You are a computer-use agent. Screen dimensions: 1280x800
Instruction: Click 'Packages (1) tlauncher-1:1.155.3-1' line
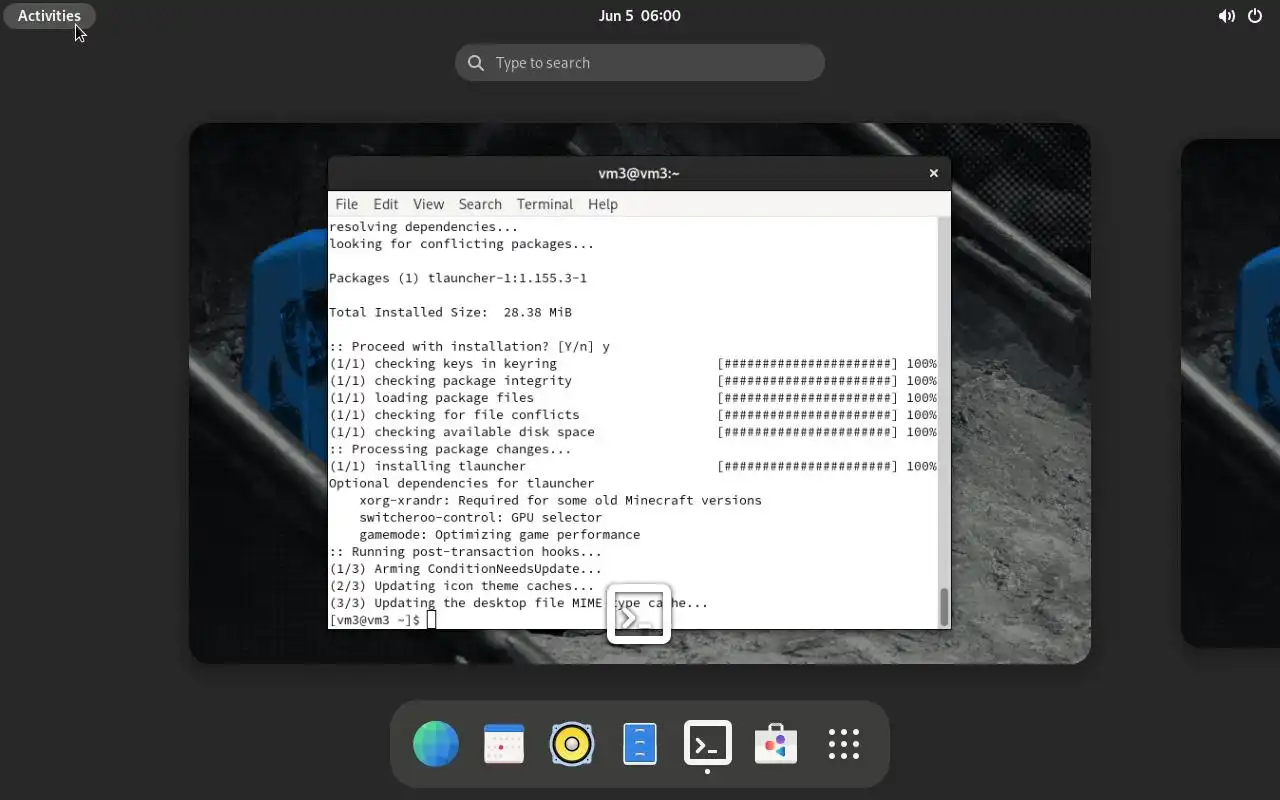tap(458, 278)
